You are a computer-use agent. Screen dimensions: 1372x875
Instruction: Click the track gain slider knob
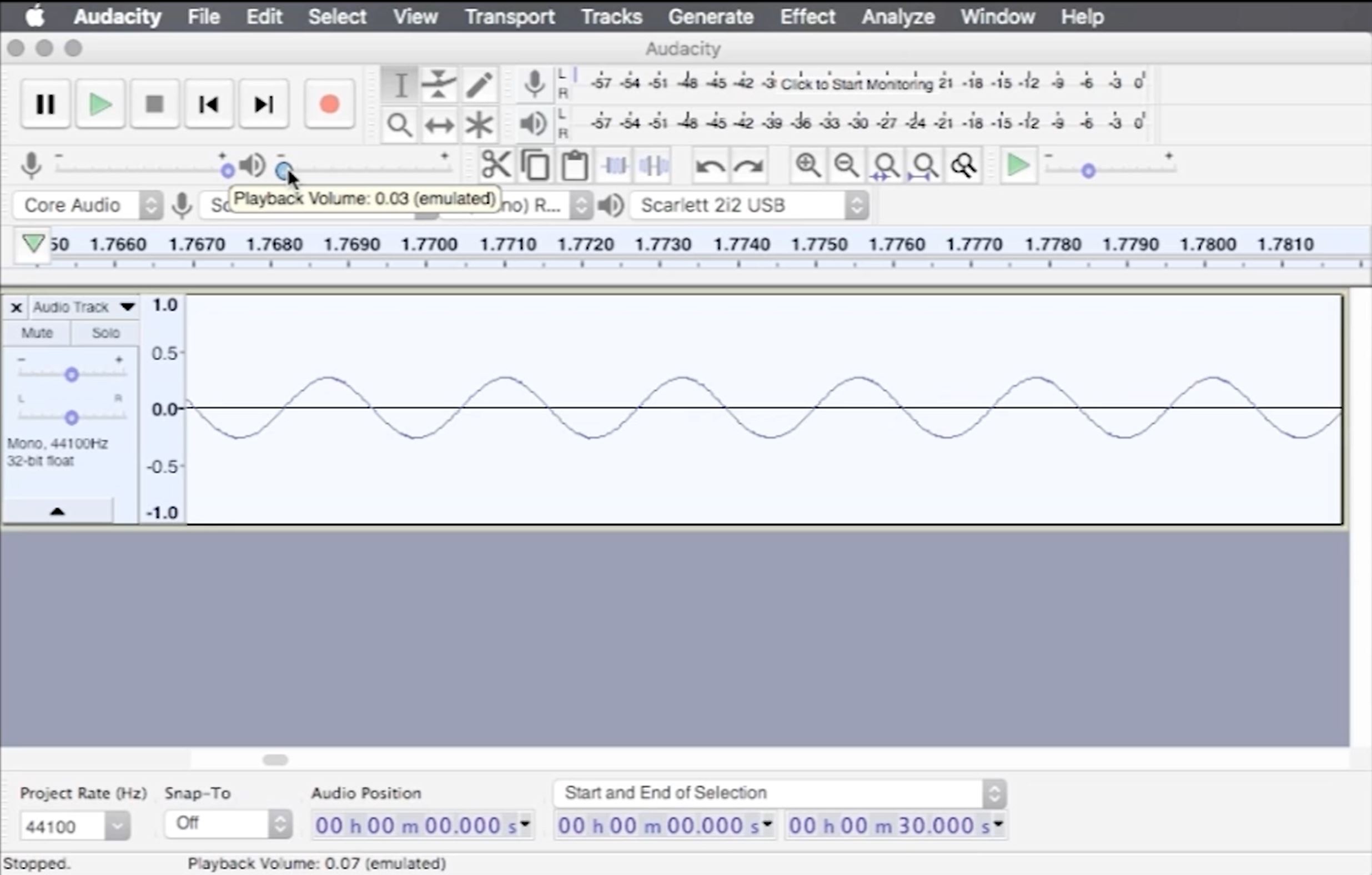[x=71, y=375]
